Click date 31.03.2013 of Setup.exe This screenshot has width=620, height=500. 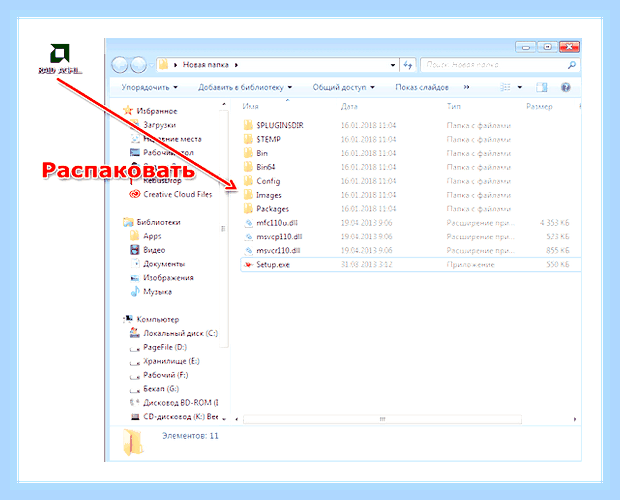click(x=367, y=264)
